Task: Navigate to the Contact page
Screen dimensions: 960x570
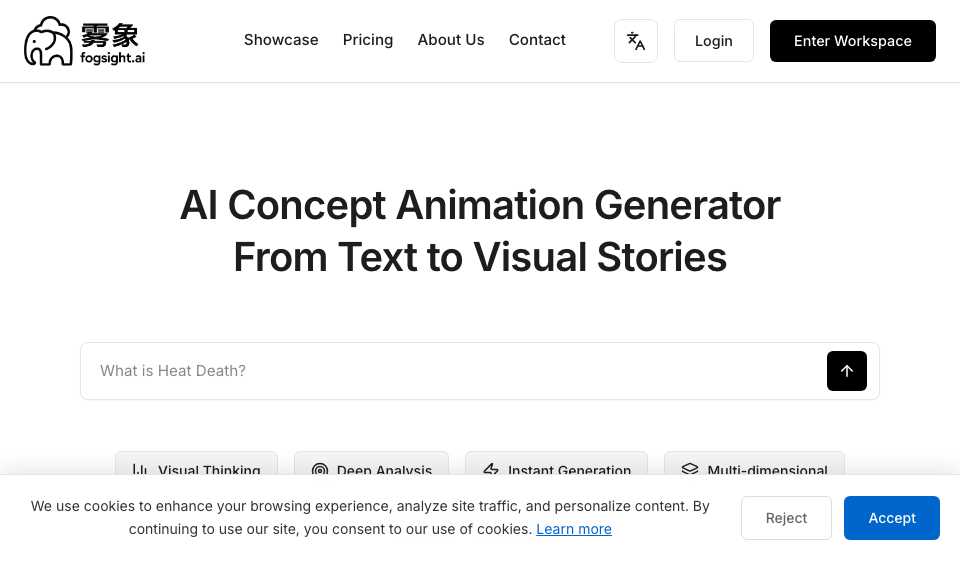Action: 537,40
